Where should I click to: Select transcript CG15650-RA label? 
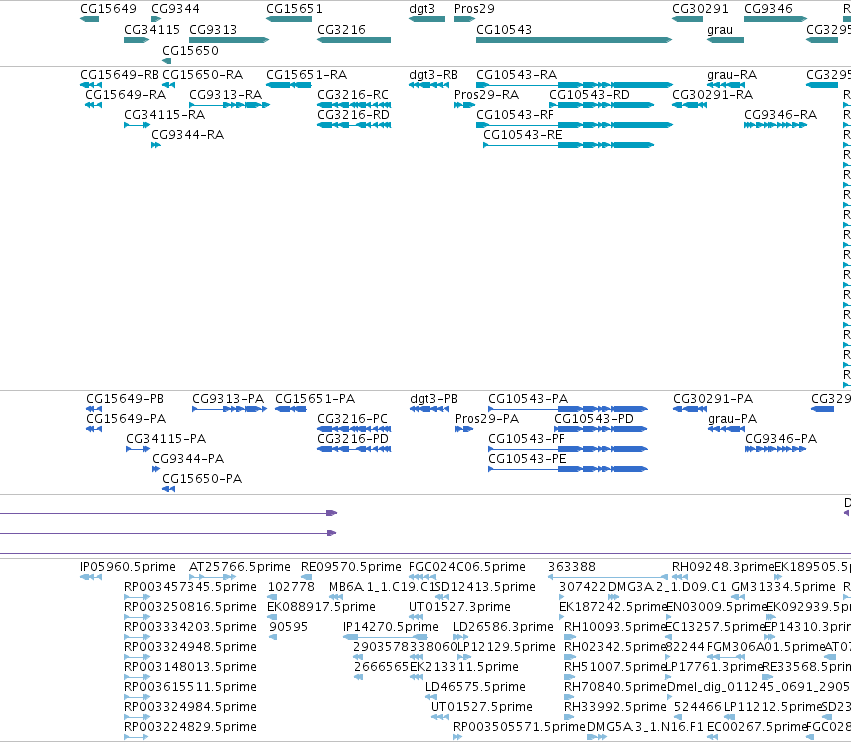202,75
